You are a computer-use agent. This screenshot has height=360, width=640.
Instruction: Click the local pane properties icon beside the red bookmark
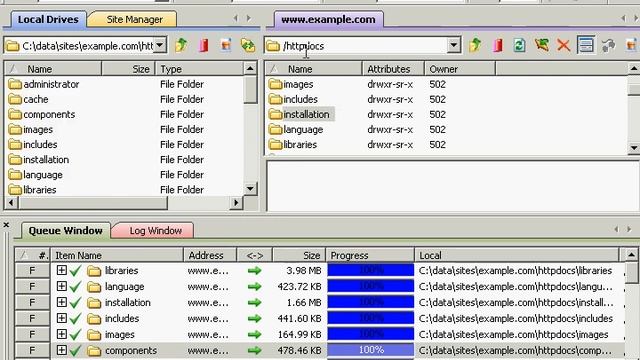click(x=226, y=45)
